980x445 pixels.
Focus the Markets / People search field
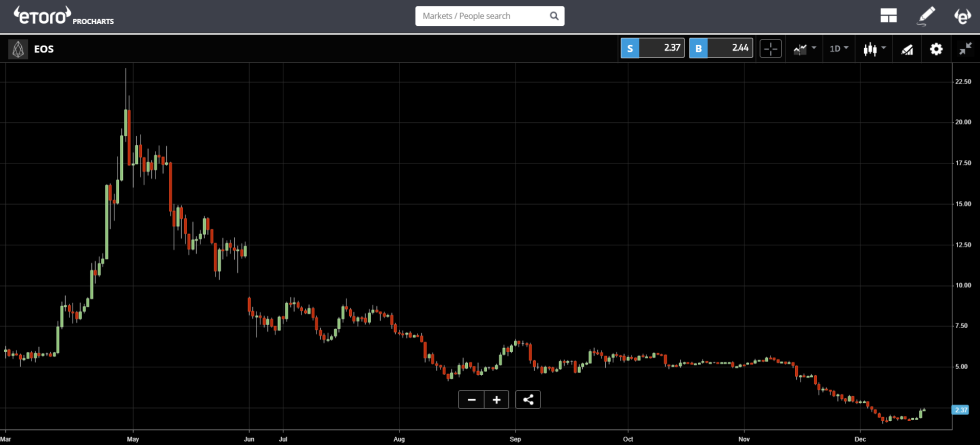click(480, 16)
